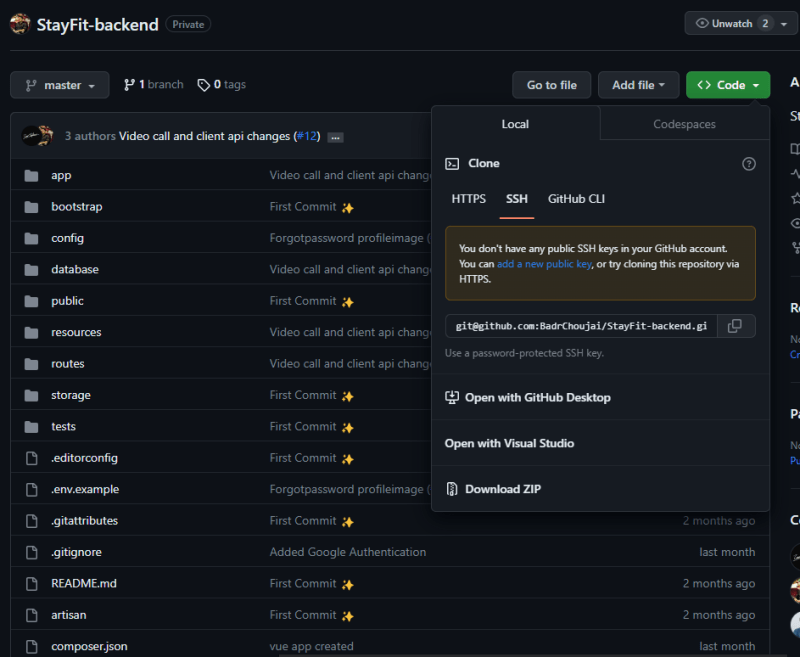
Task: Click the .gitattributes file icon
Action: pyautogui.click(x=32, y=521)
